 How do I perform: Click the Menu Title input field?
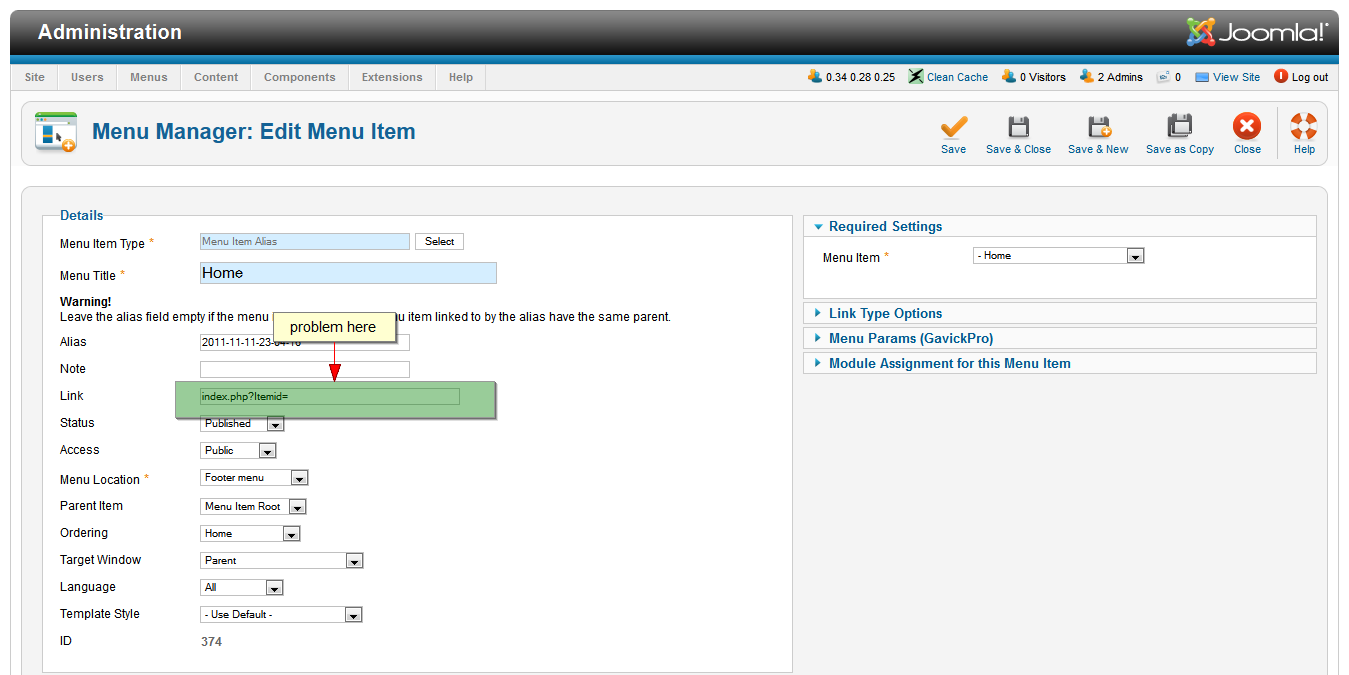(x=348, y=273)
